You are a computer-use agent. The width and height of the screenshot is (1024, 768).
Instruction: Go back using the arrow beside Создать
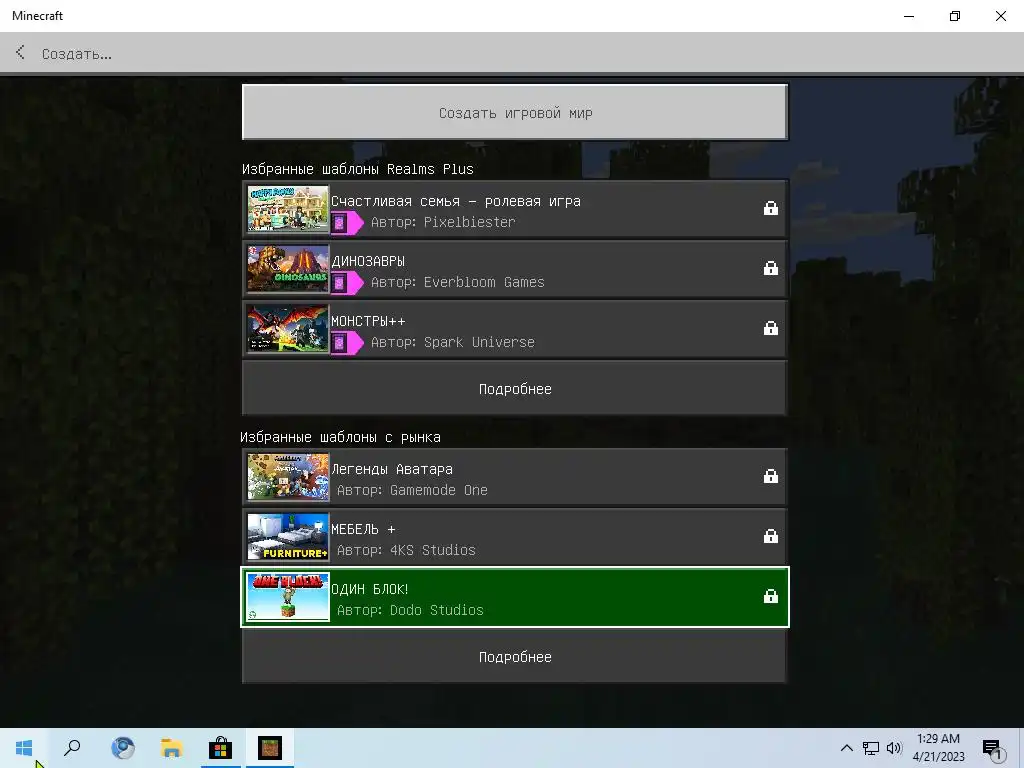pyautogui.click(x=20, y=52)
